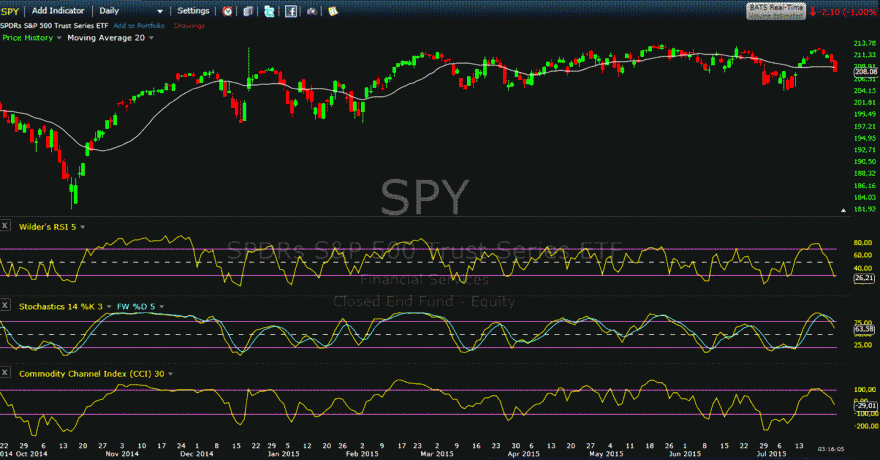The width and height of the screenshot is (880, 460).
Task: Open the Wilder's RSI 5 options dropdown
Action: click(82, 227)
